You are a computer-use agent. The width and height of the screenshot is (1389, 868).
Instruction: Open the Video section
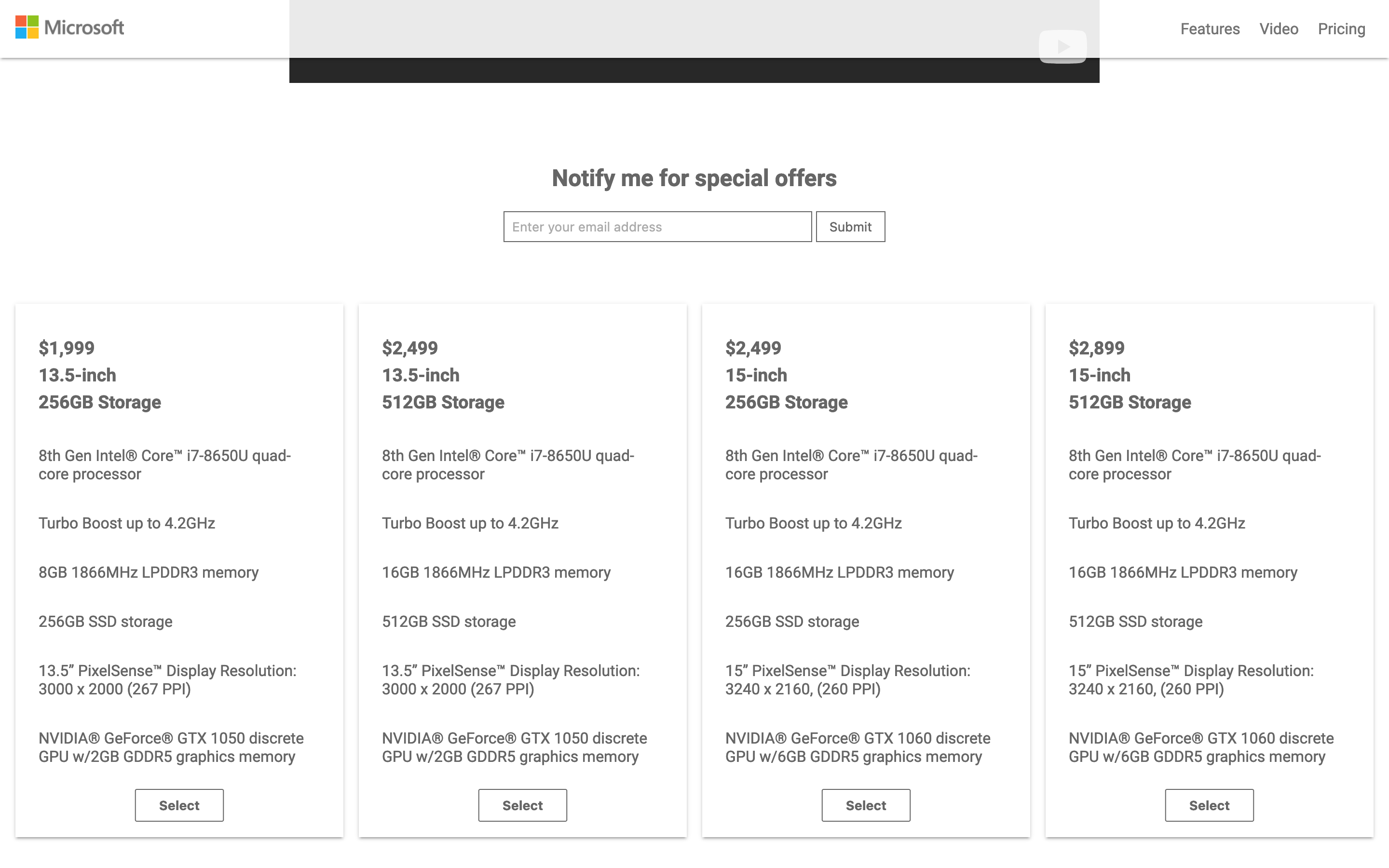click(x=1278, y=29)
